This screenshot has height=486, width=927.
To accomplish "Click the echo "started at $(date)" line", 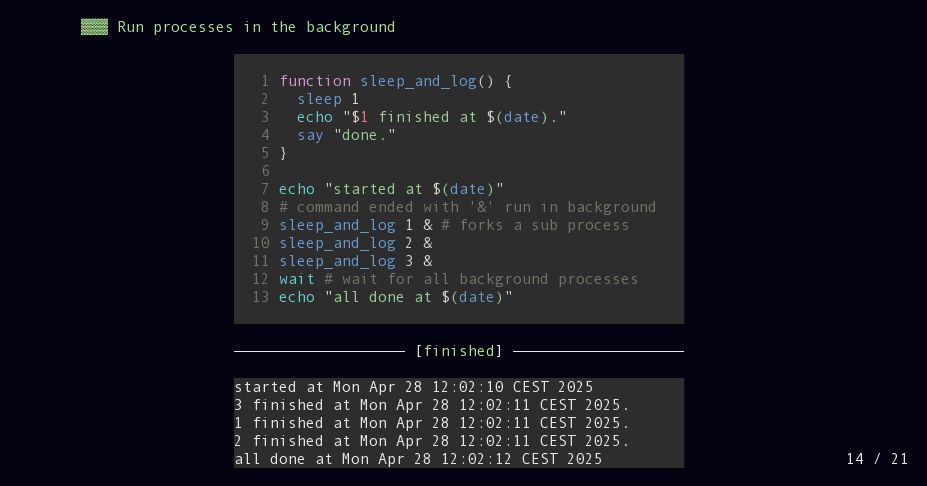I will (391, 189).
